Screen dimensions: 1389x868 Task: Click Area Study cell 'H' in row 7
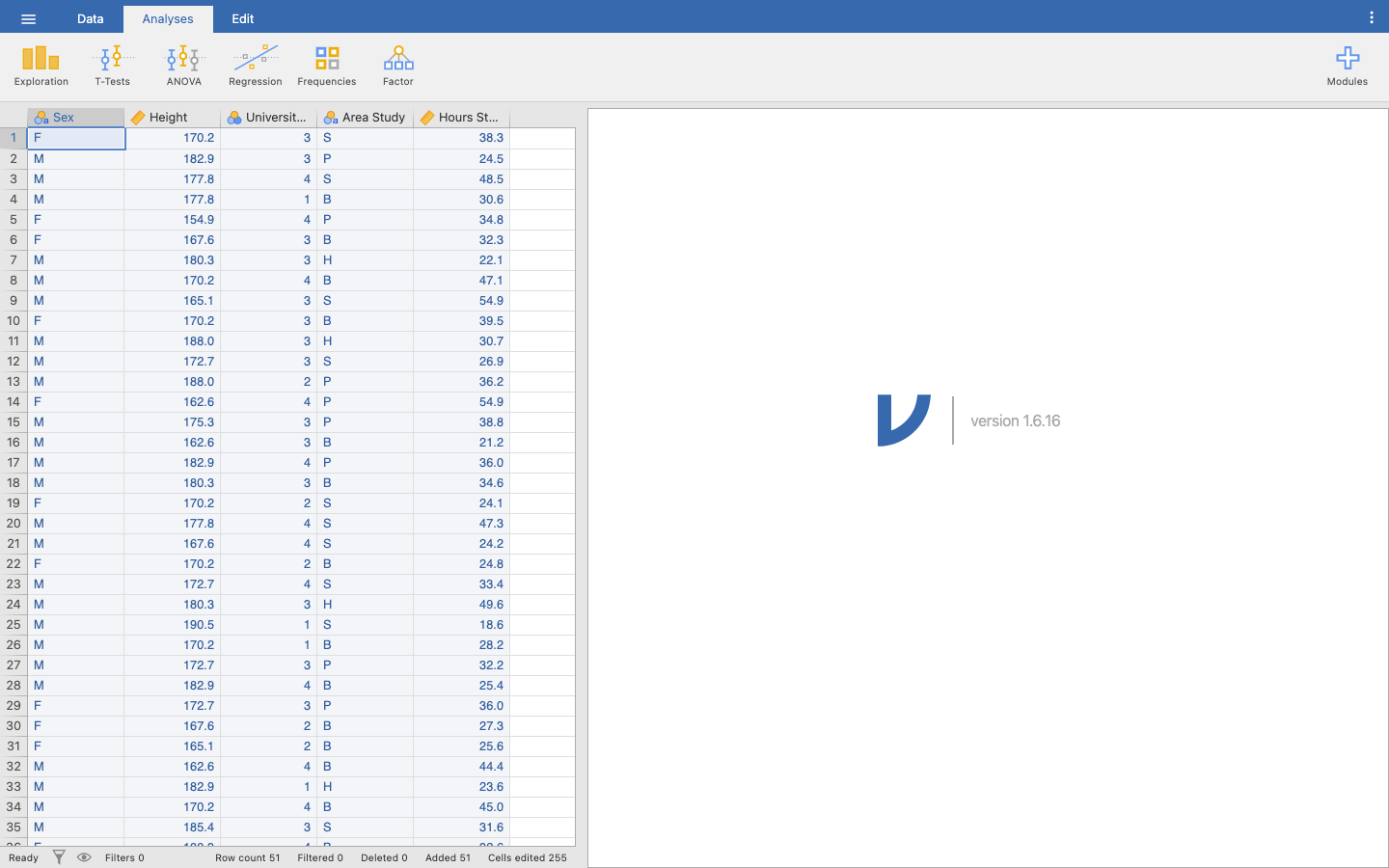366,260
